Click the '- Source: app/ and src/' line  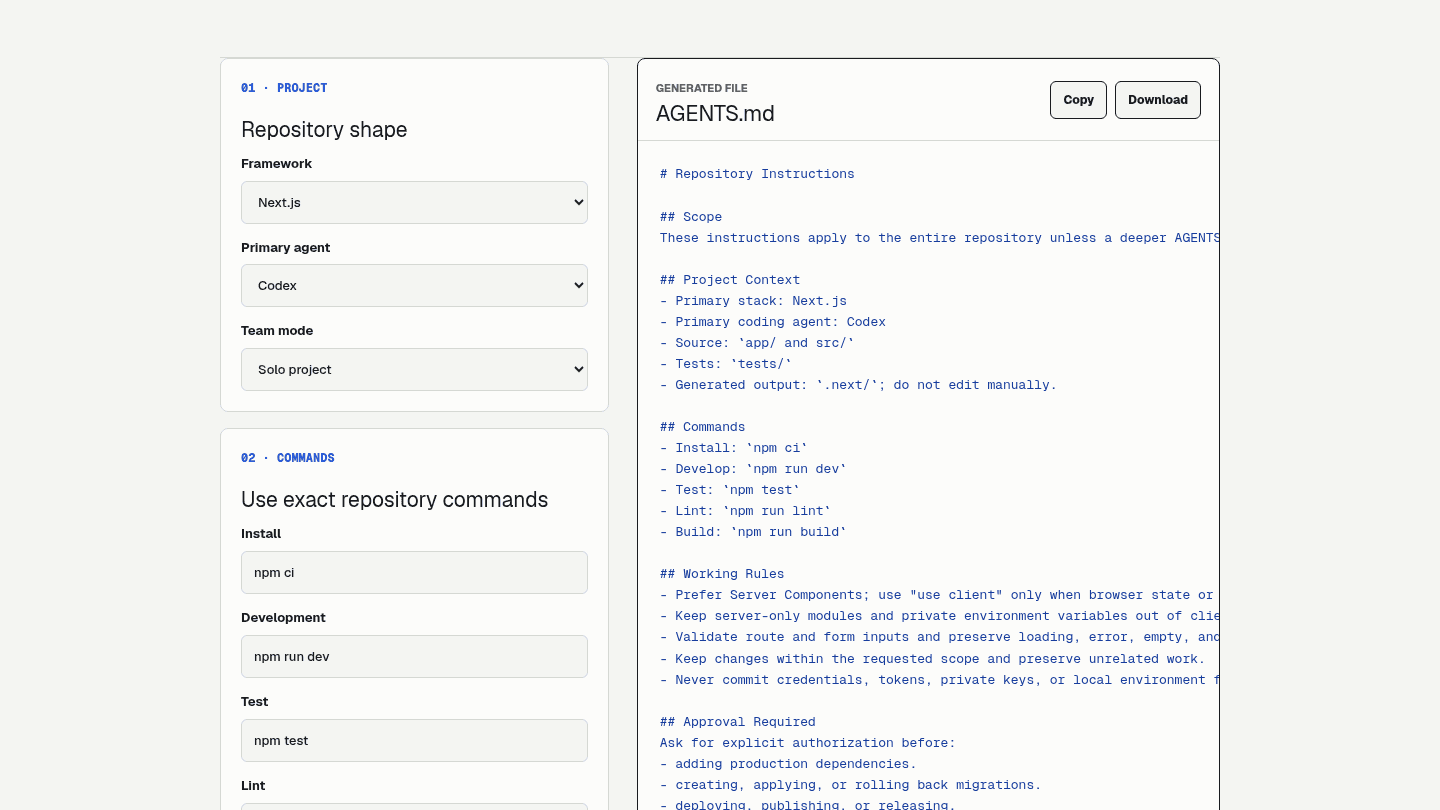click(757, 343)
